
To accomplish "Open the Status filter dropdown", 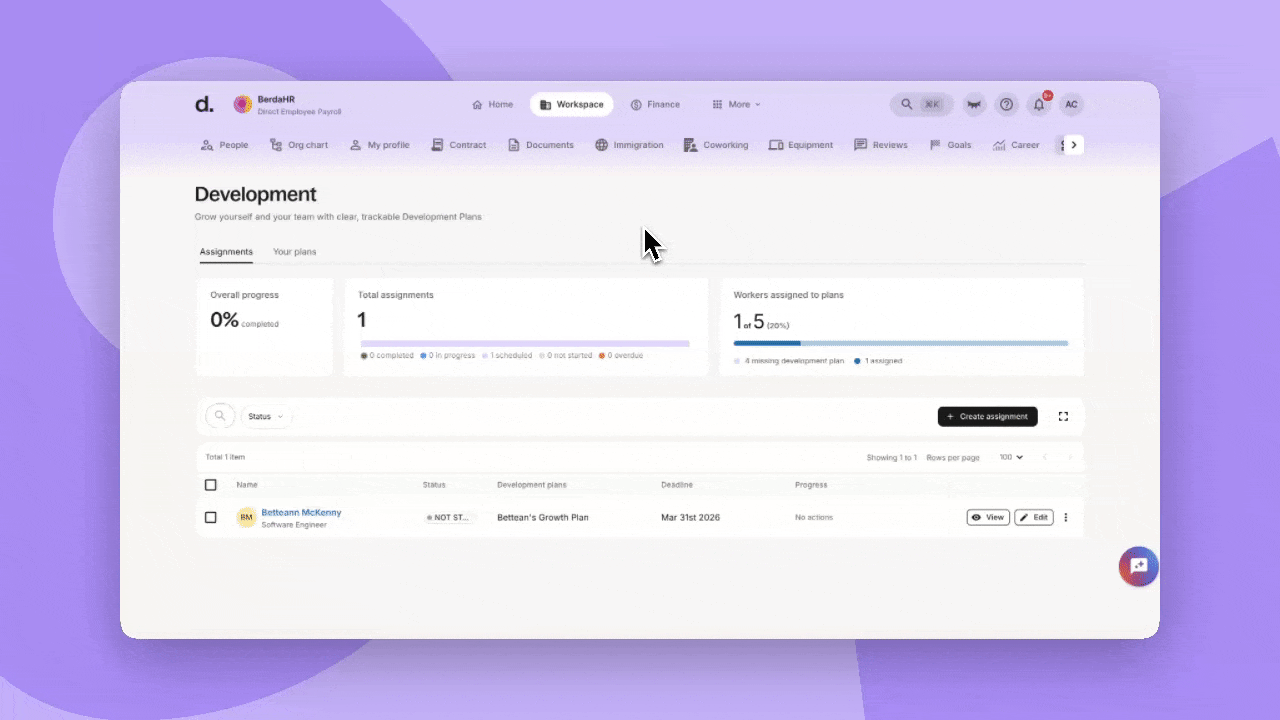I will click(x=266, y=416).
